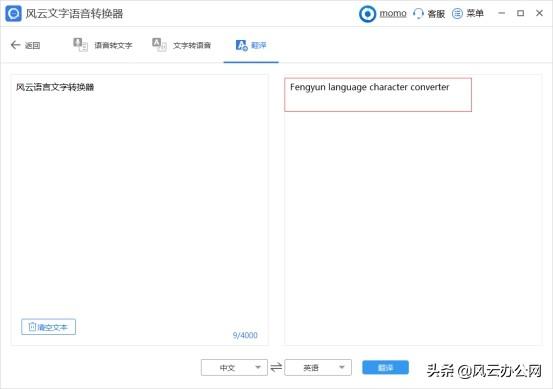Click the 英语 dropdown arrow
Screen dimensions: 553x389
tap(341, 367)
